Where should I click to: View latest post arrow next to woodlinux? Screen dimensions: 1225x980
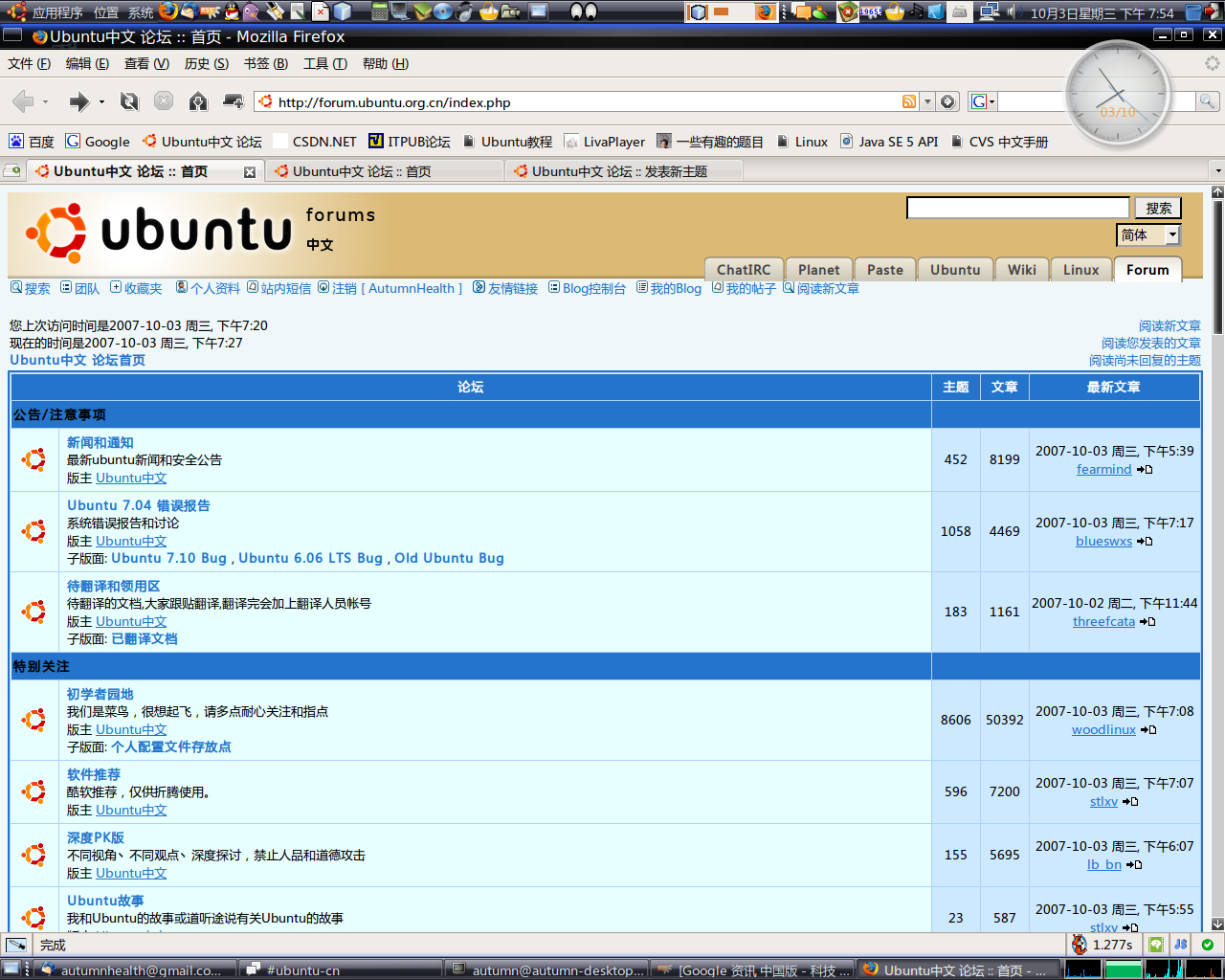pyautogui.click(x=1148, y=730)
